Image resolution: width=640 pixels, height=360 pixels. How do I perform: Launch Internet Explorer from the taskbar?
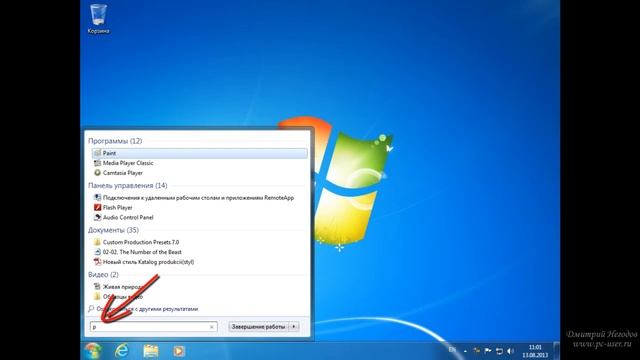pos(122,351)
